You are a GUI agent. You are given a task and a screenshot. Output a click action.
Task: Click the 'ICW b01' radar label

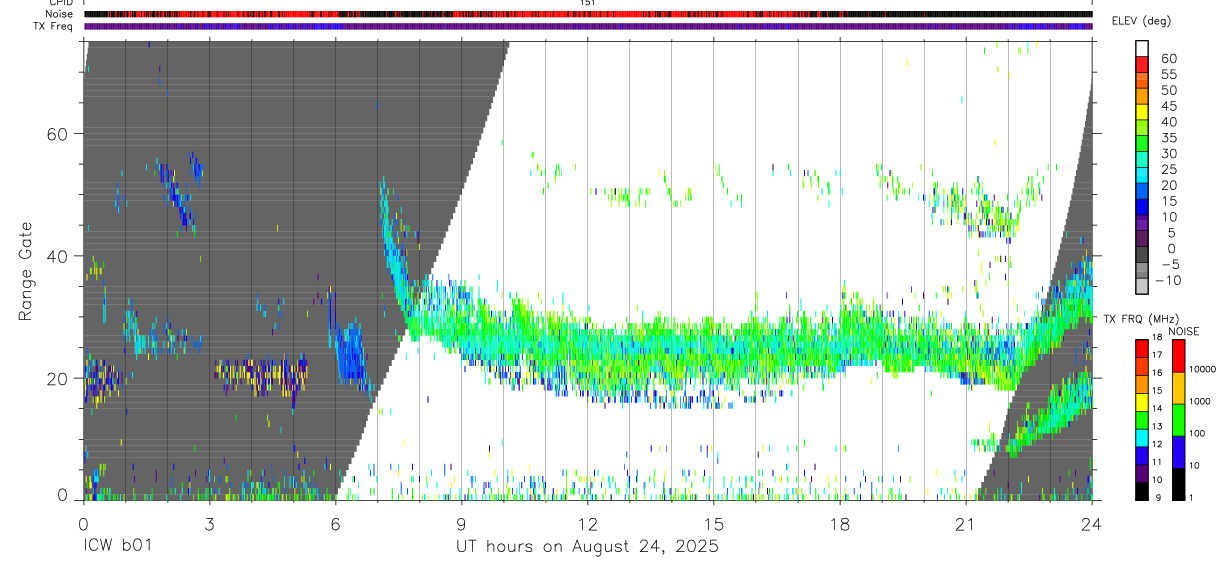pos(118,546)
